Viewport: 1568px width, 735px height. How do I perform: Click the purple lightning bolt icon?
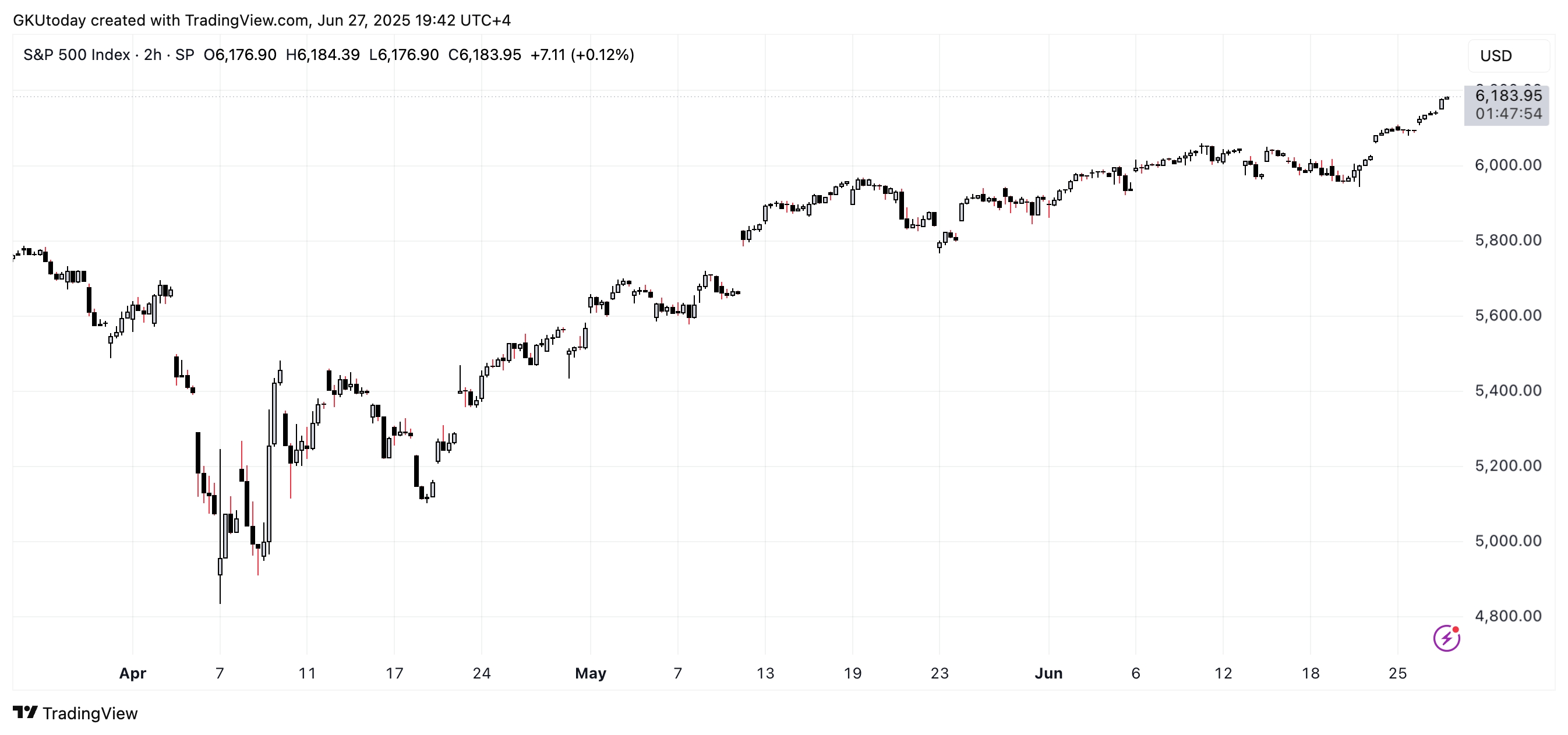1446,638
